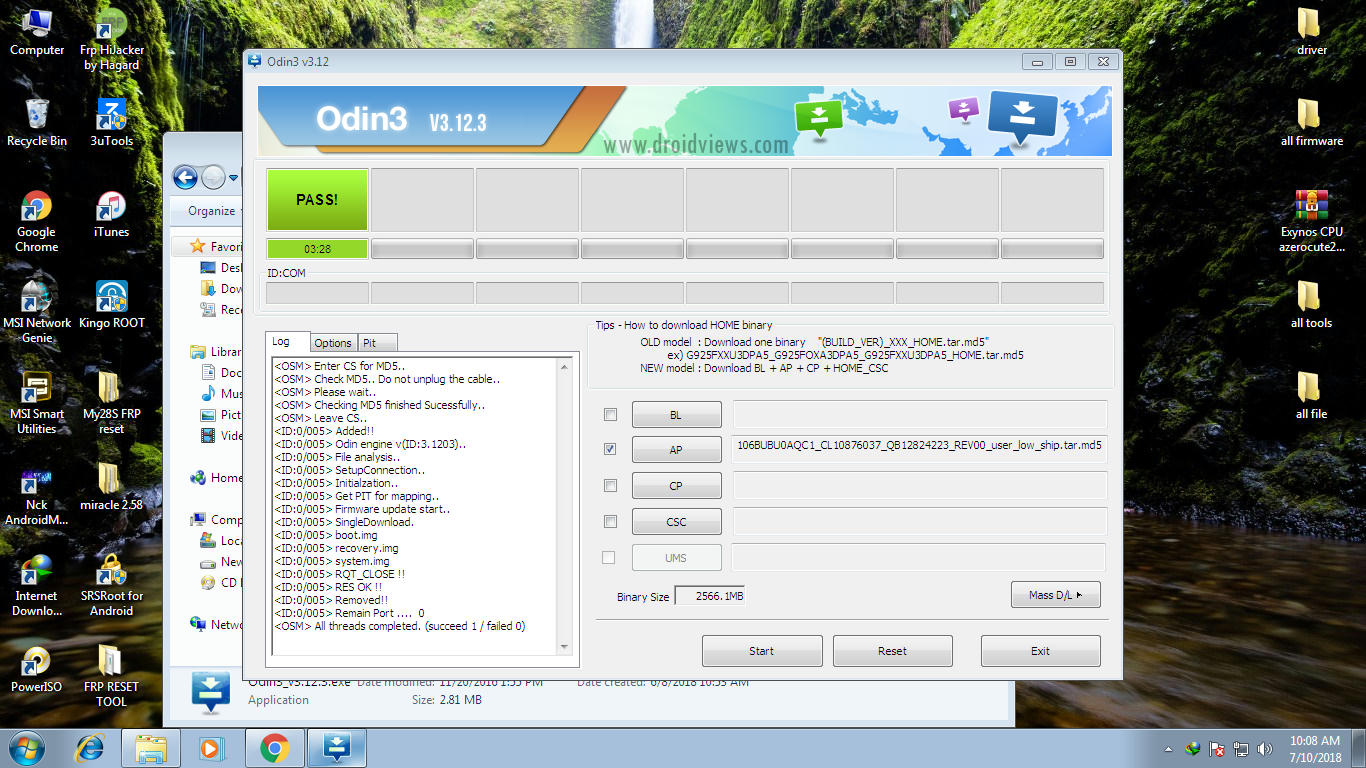Image resolution: width=1366 pixels, height=768 pixels.
Task: Launch Internet Download Manager shortcut
Action: click(x=37, y=585)
